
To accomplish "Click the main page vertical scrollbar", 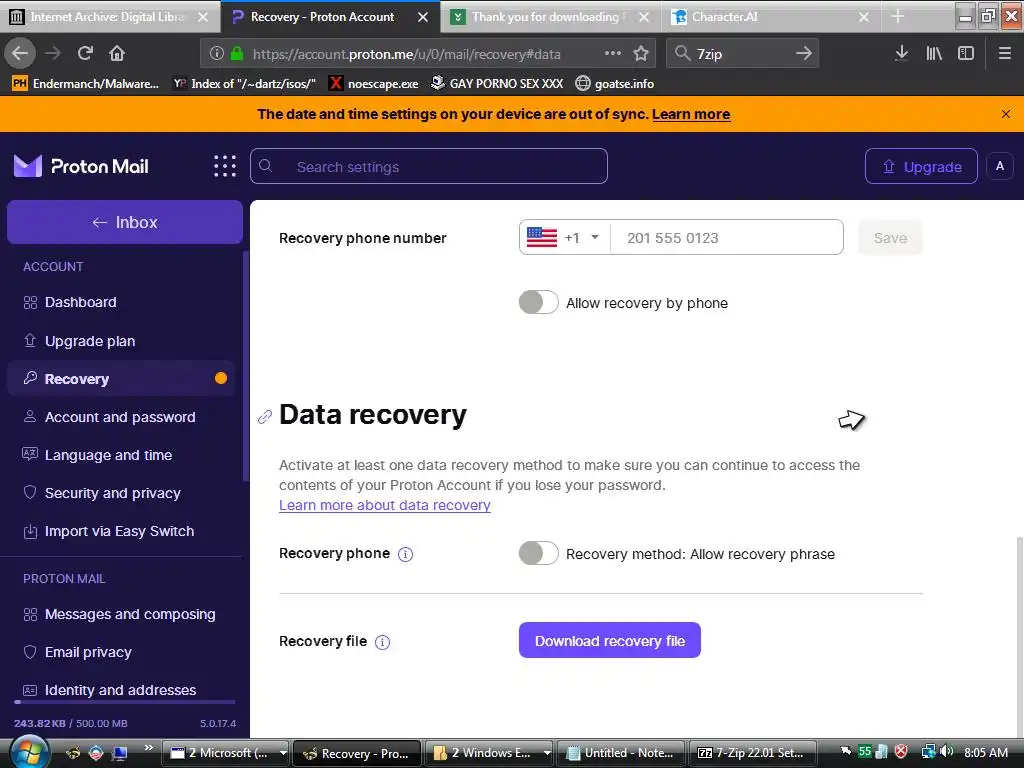I will pos(1019,637).
